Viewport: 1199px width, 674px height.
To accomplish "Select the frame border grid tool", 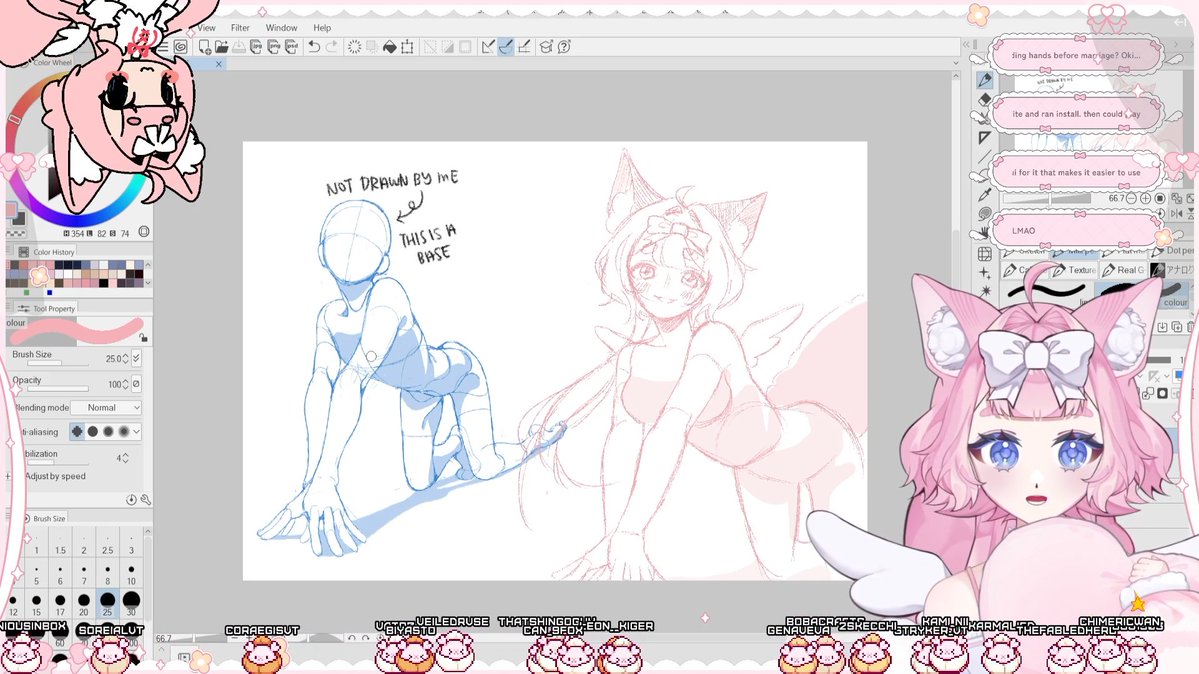I will click(984, 253).
